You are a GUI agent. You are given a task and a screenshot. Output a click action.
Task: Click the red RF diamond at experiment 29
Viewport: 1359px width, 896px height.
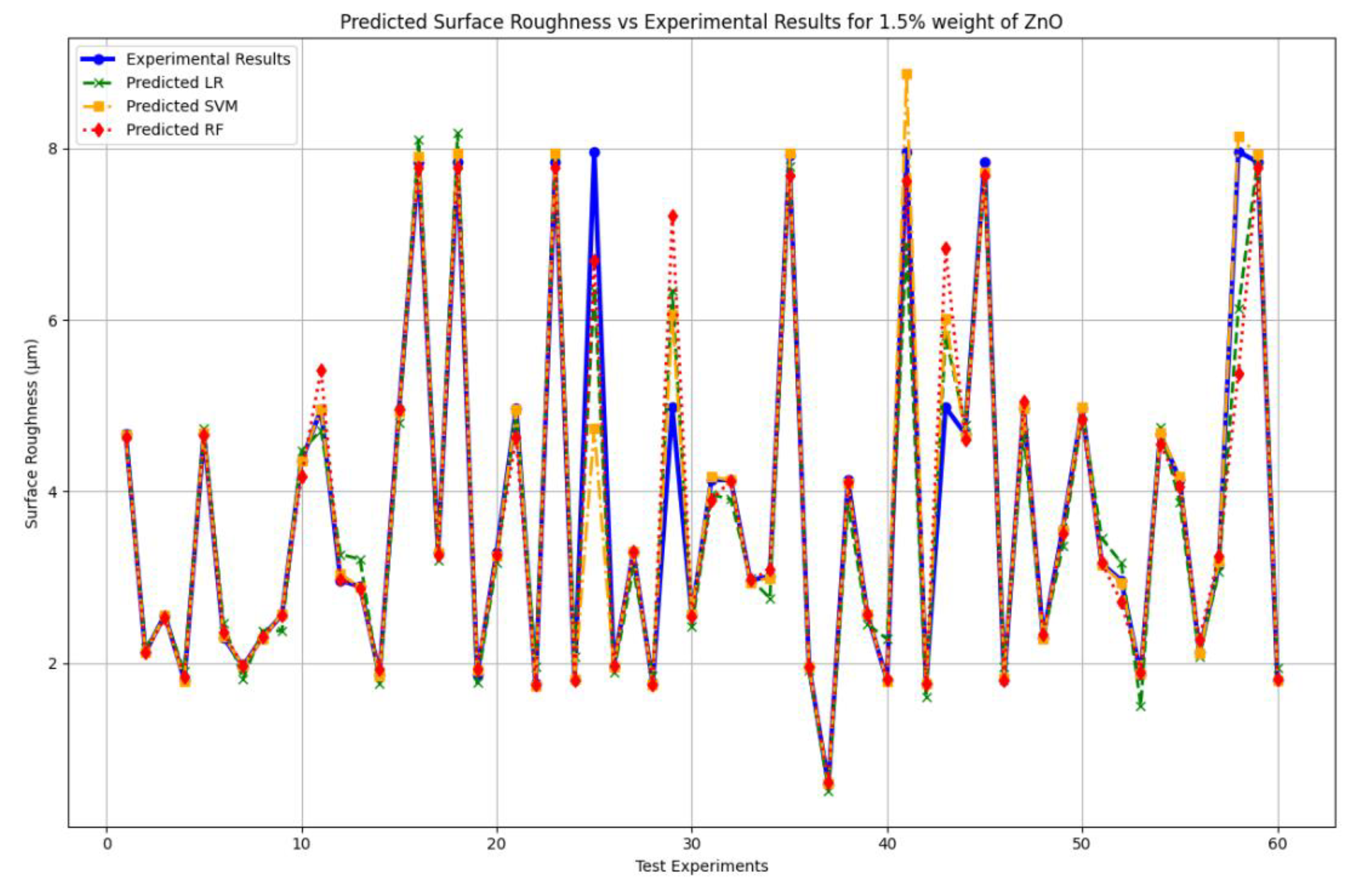click(x=673, y=216)
